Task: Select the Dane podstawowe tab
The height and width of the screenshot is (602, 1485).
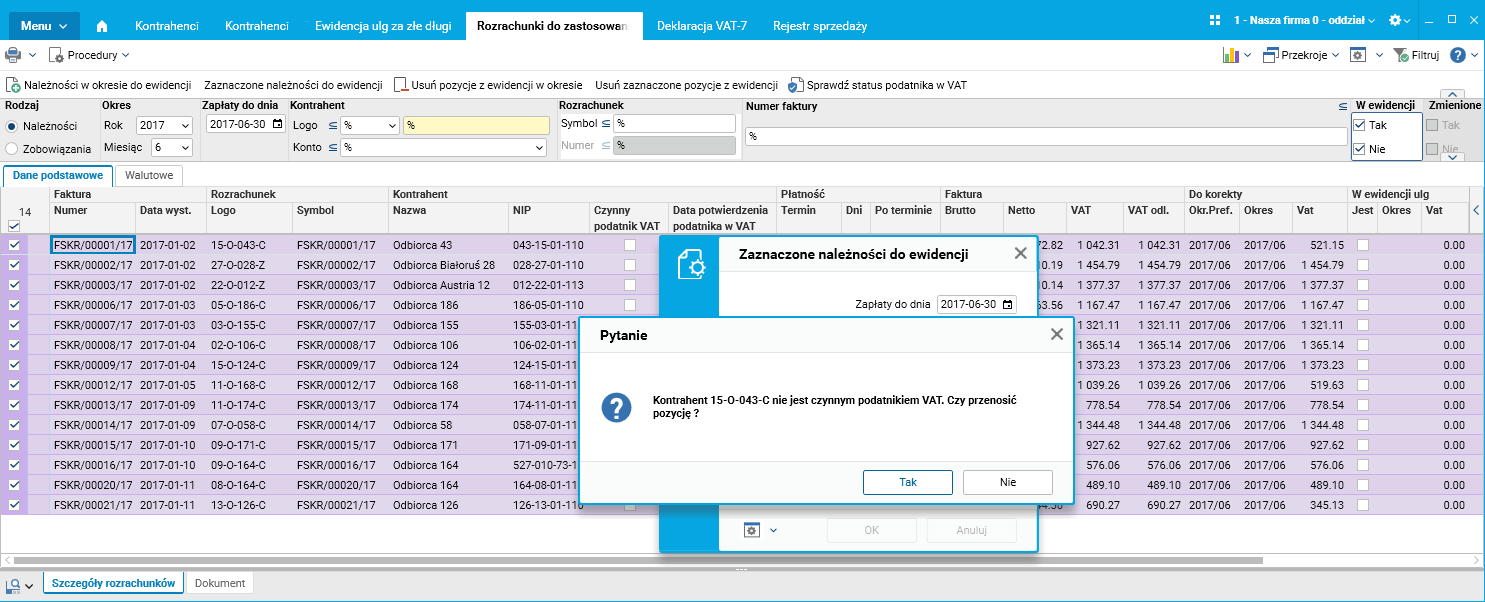Action: (58, 176)
